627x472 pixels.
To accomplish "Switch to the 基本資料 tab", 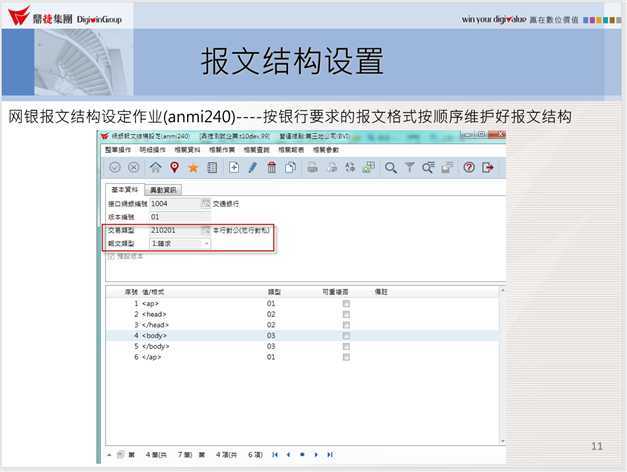I will click(x=125, y=189).
